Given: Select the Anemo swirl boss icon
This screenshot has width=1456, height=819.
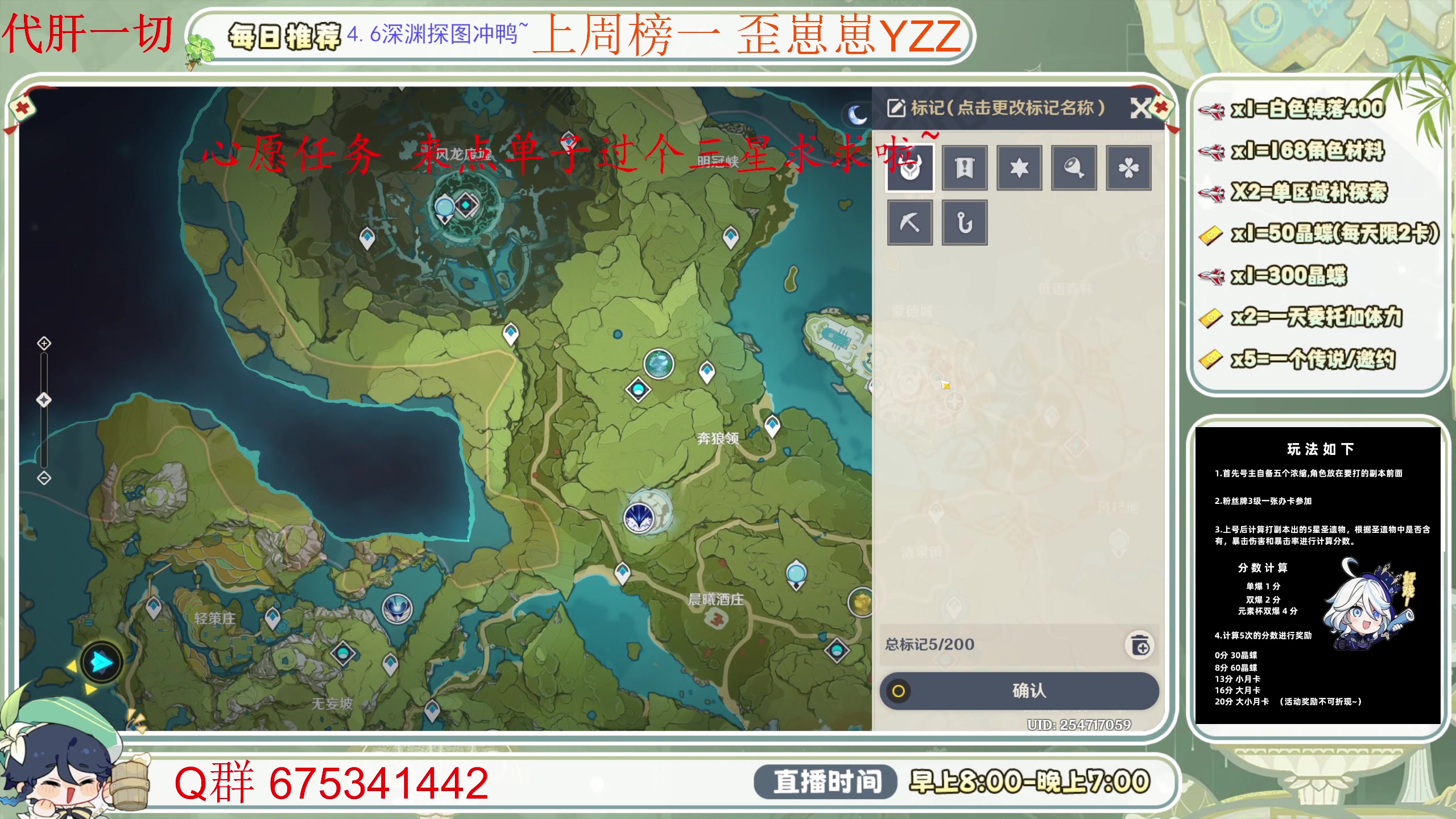Looking at the screenshot, I should [659, 364].
